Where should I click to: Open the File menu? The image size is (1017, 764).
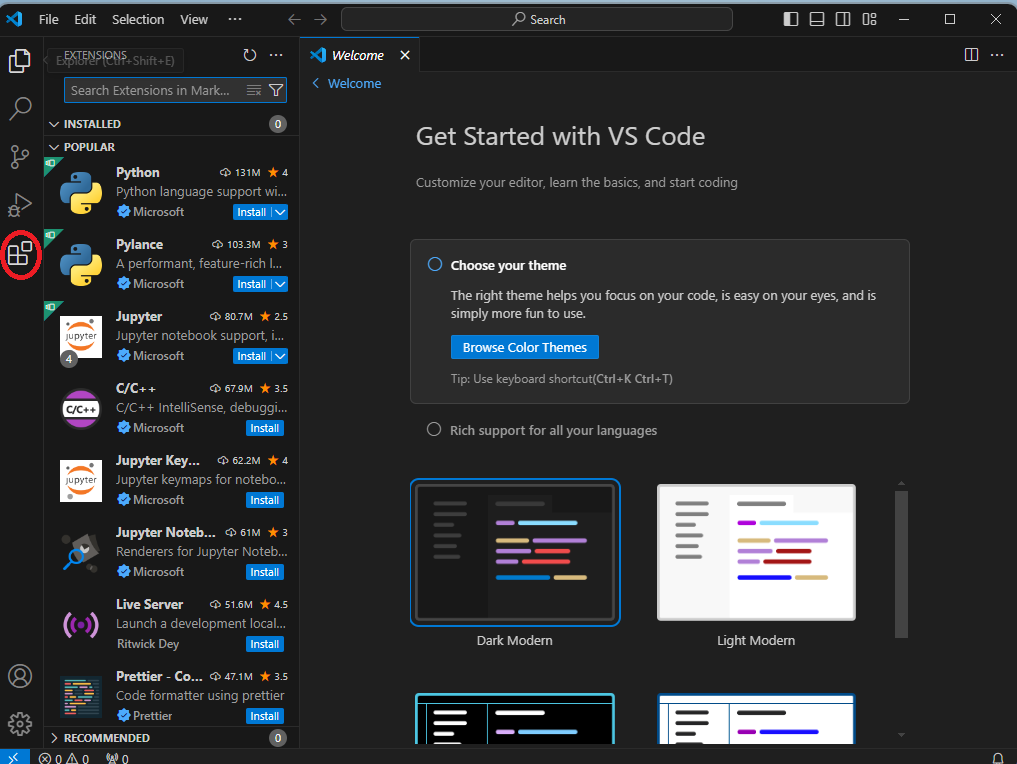coord(48,19)
